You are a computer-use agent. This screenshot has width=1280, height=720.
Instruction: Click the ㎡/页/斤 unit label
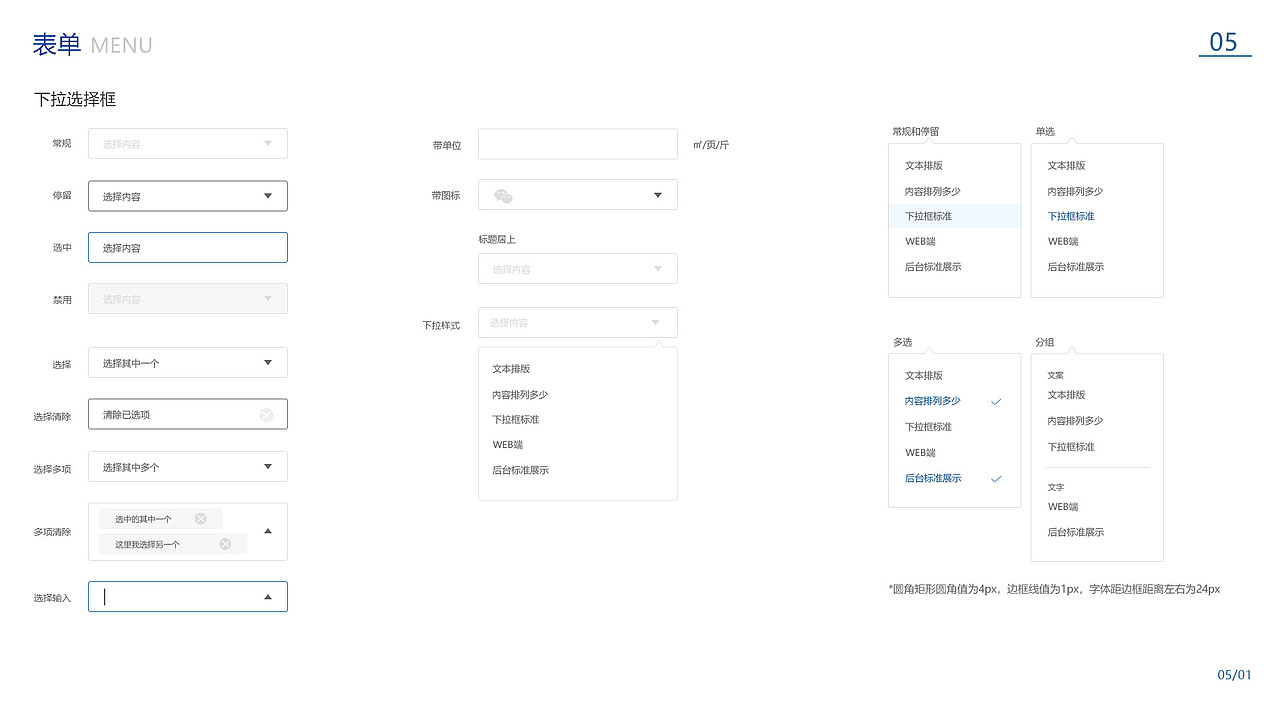coord(711,145)
